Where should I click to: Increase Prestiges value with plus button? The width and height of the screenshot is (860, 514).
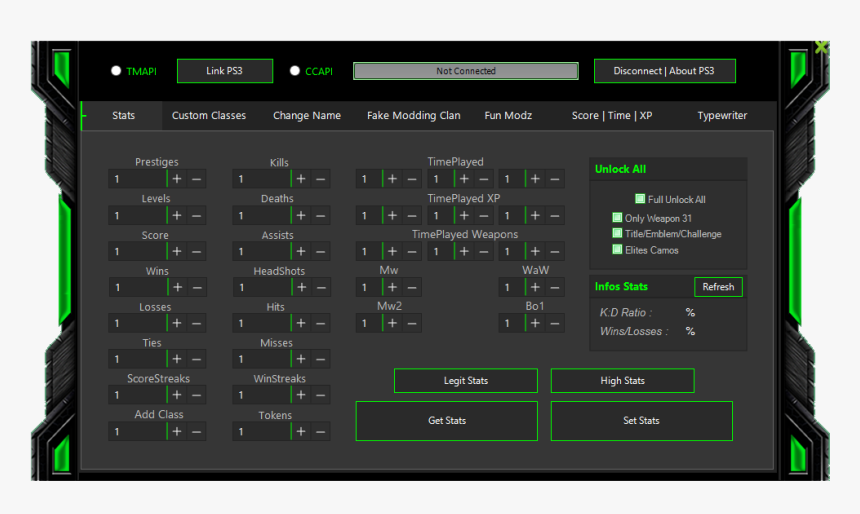[x=177, y=179]
